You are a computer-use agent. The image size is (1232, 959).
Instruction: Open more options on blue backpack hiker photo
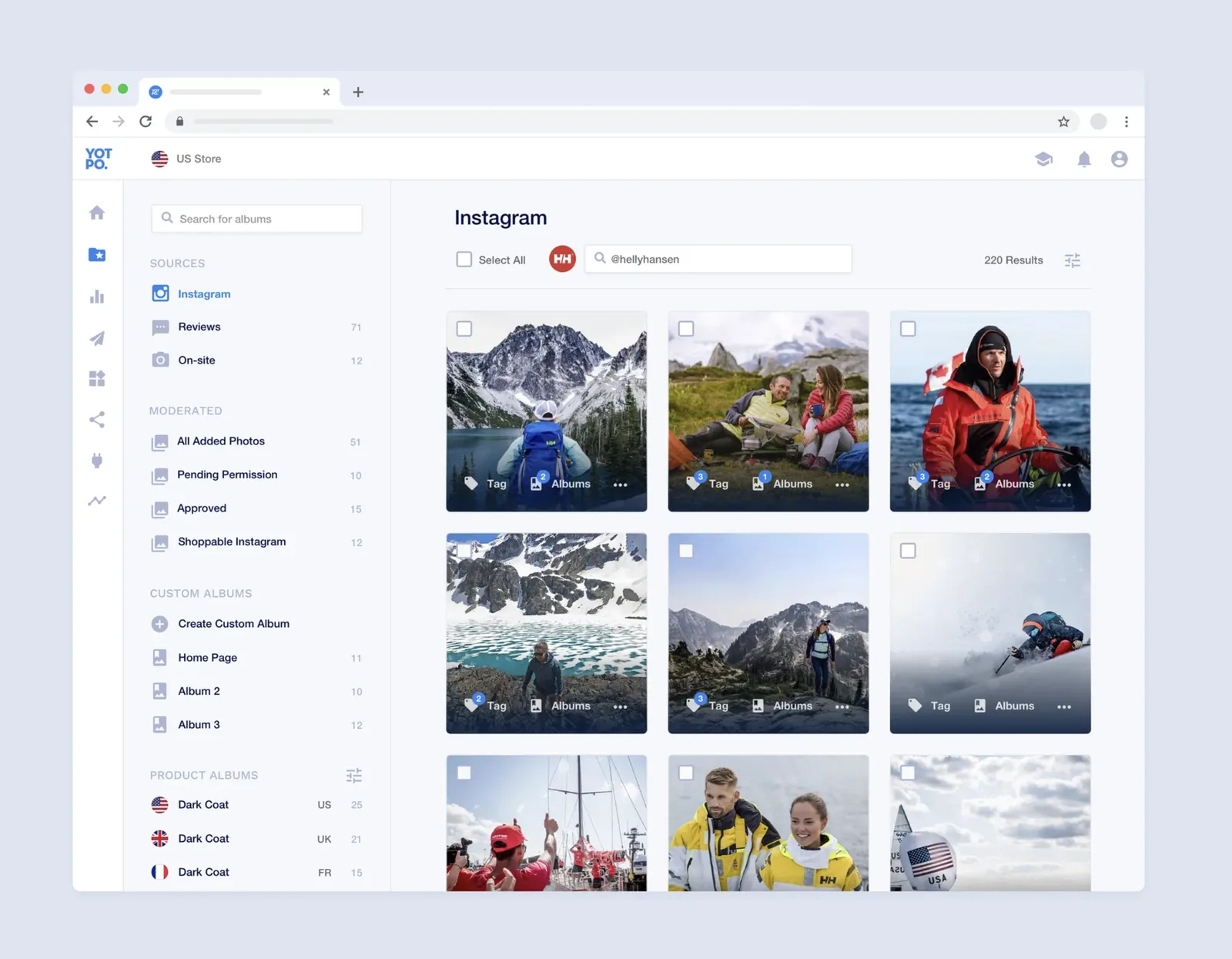click(x=621, y=485)
